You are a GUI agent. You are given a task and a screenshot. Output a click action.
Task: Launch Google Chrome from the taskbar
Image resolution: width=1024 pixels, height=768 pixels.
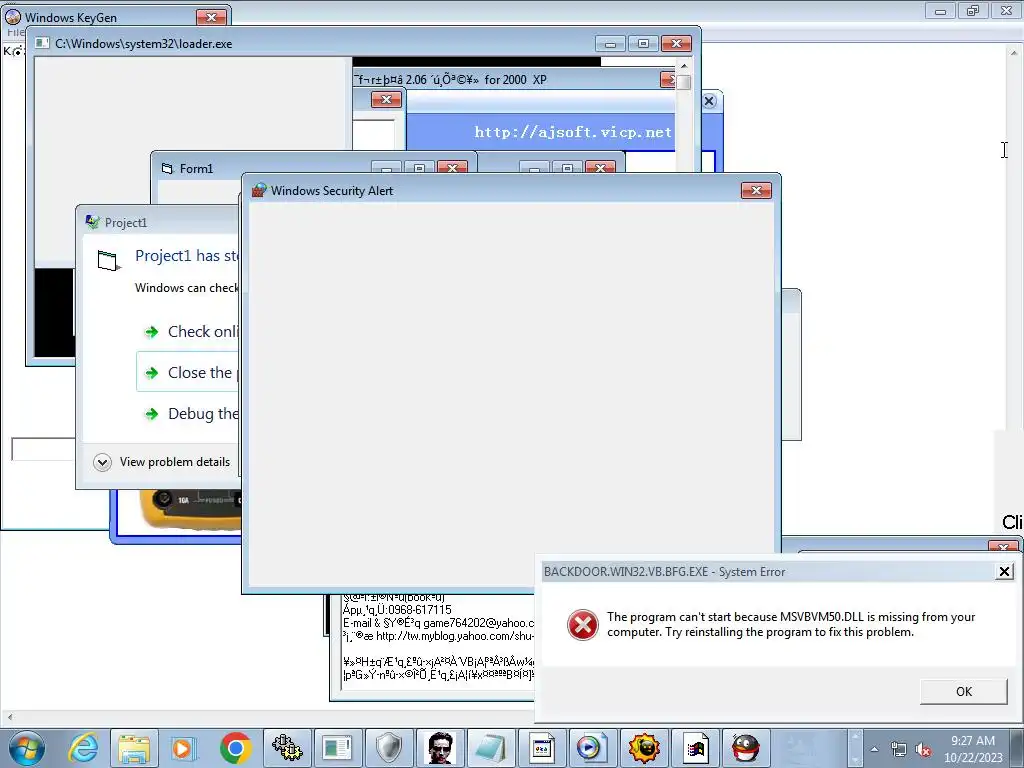click(x=236, y=748)
